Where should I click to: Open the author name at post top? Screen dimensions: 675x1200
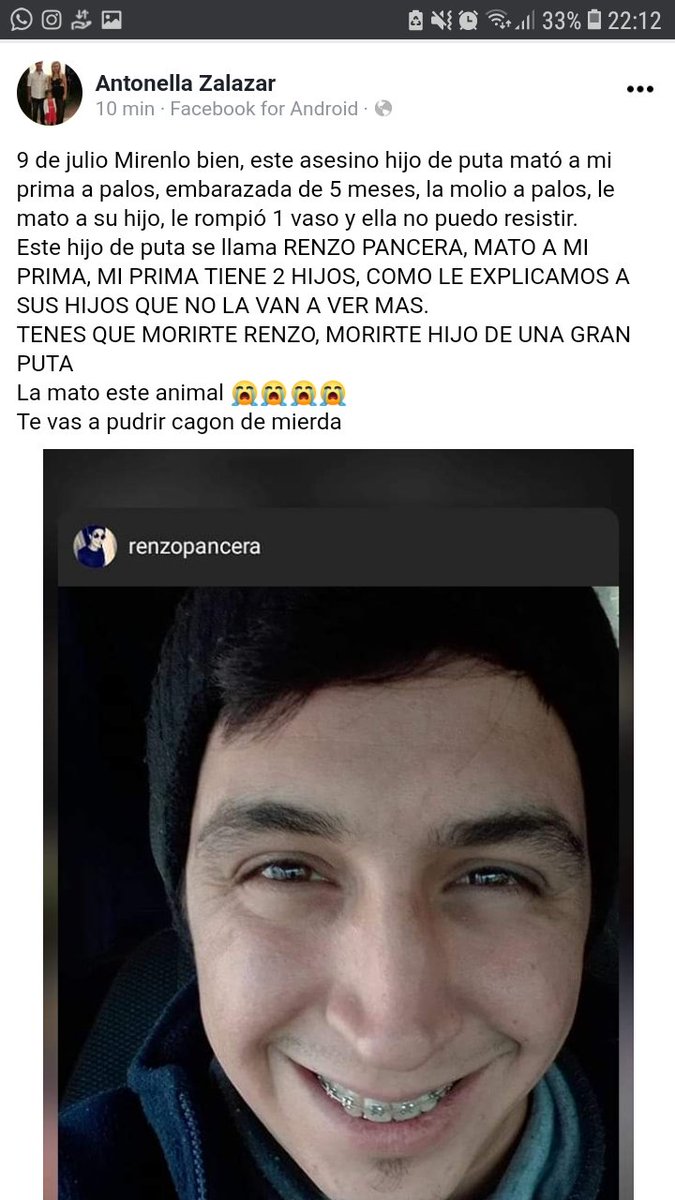click(x=185, y=83)
